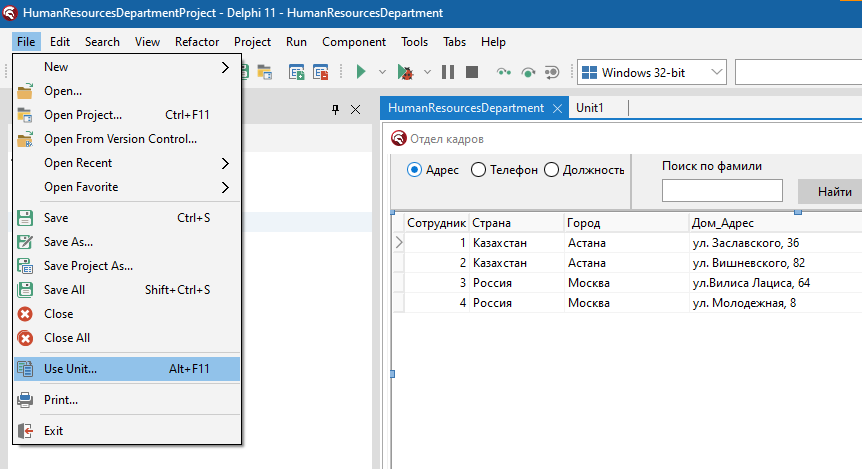
Task: Click the surname search input field
Action: click(x=722, y=190)
